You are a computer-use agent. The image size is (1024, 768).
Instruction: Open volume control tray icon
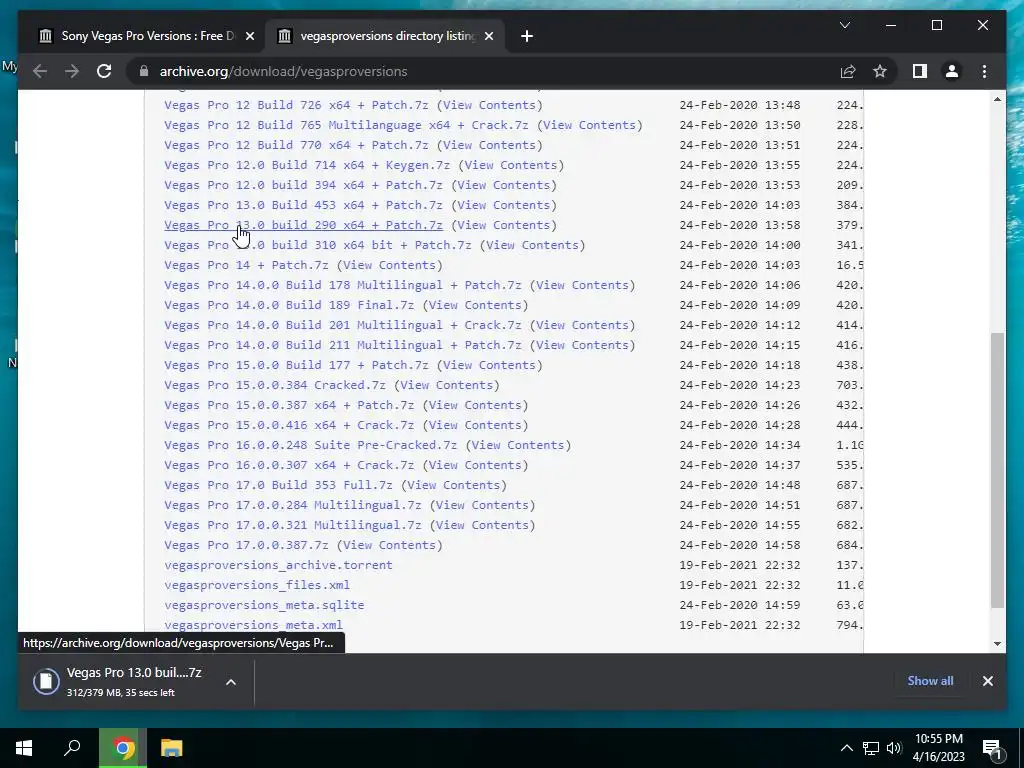coord(894,748)
